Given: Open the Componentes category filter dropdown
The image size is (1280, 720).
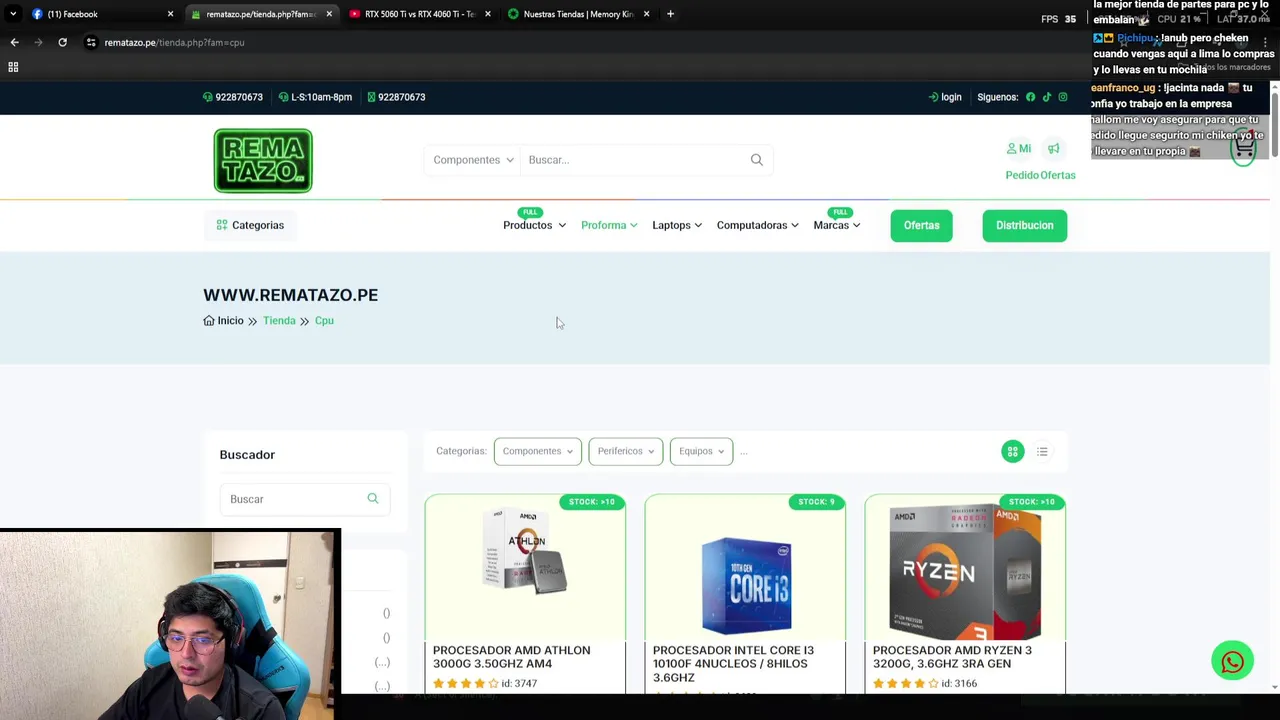Looking at the screenshot, I should (x=537, y=451).
